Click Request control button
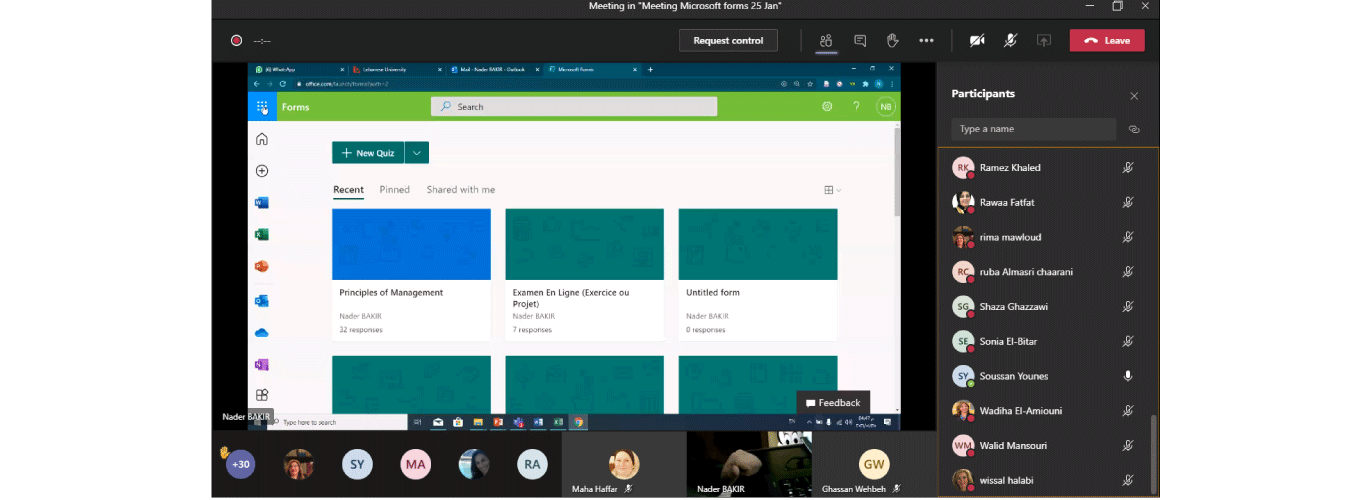The width and height of the screenshot is (1366, 500). 728,41
